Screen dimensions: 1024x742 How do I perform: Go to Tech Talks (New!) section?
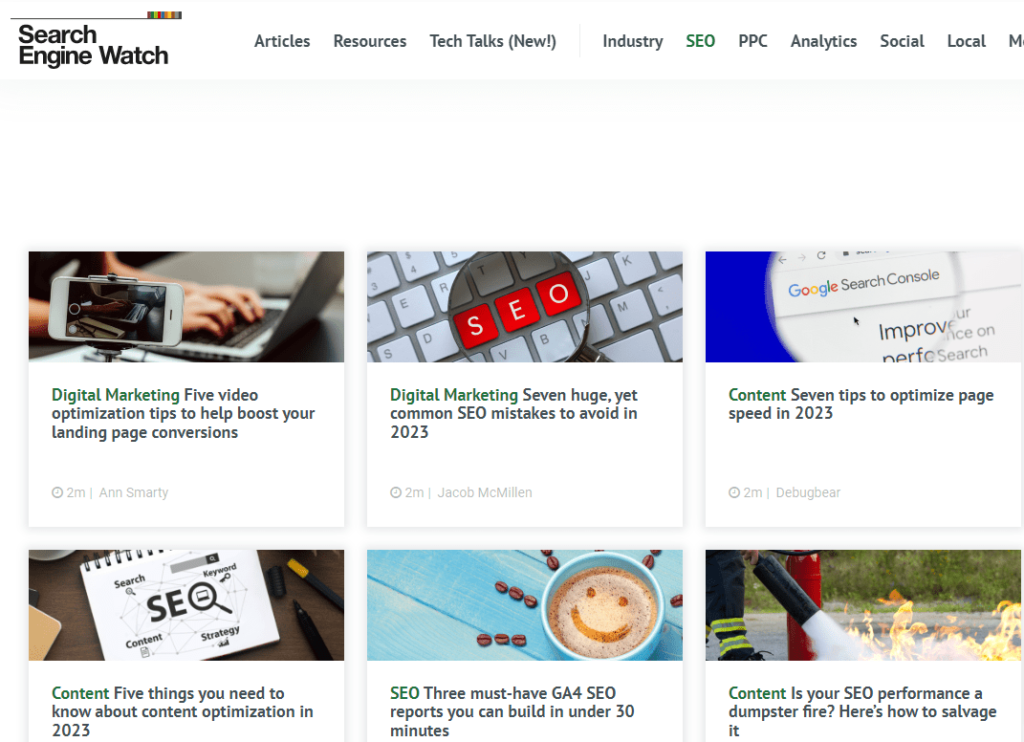pos(492,41)
